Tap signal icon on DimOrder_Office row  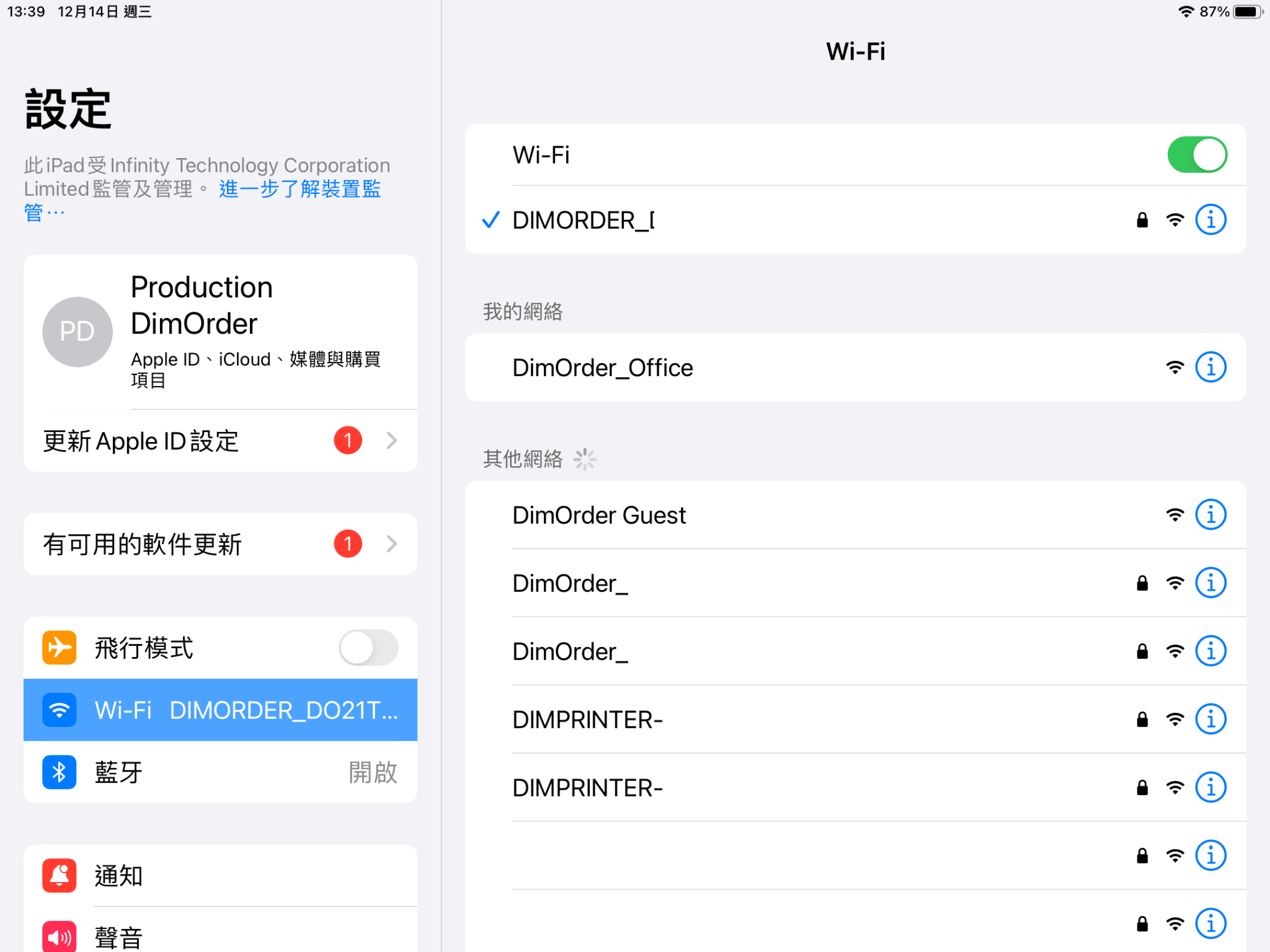pyautogui.click(x=1175, y=368)
